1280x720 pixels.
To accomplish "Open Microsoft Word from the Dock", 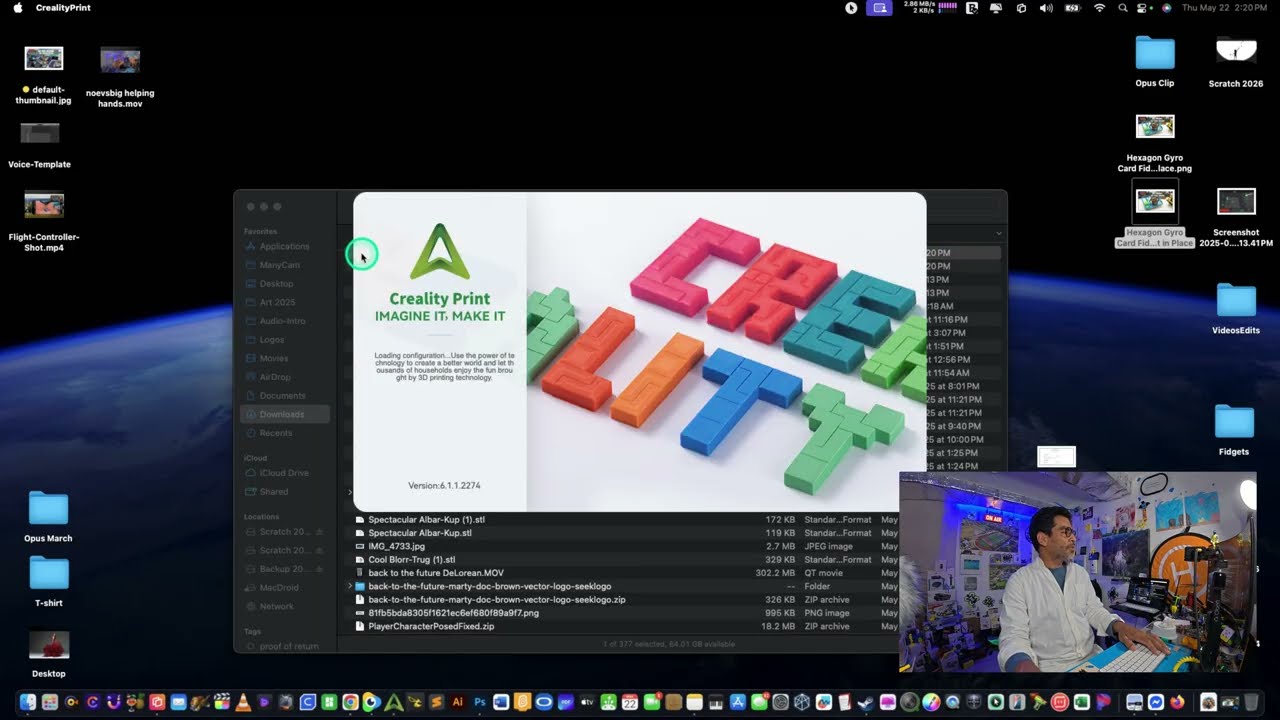I will [501, 702].
